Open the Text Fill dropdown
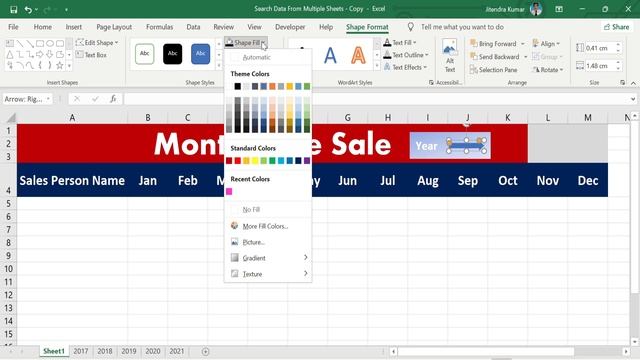The width and height of the screenshot is (640, 360). (400, 42)
